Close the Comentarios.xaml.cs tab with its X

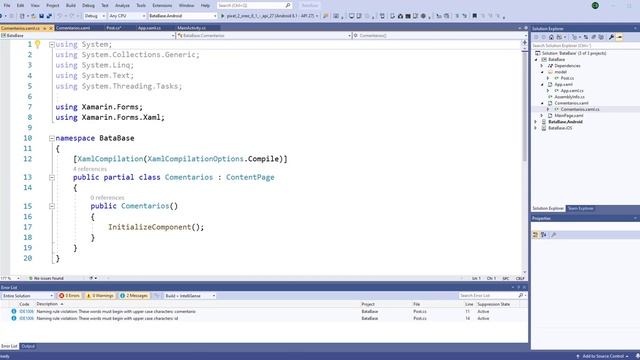pyautogui.click(x=51, y=28)
